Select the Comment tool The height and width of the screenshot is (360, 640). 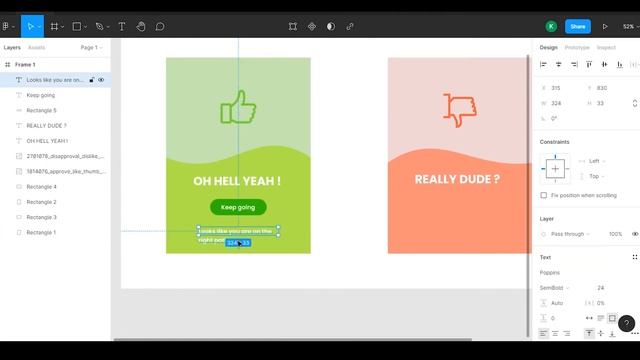(x=160, y=27)
